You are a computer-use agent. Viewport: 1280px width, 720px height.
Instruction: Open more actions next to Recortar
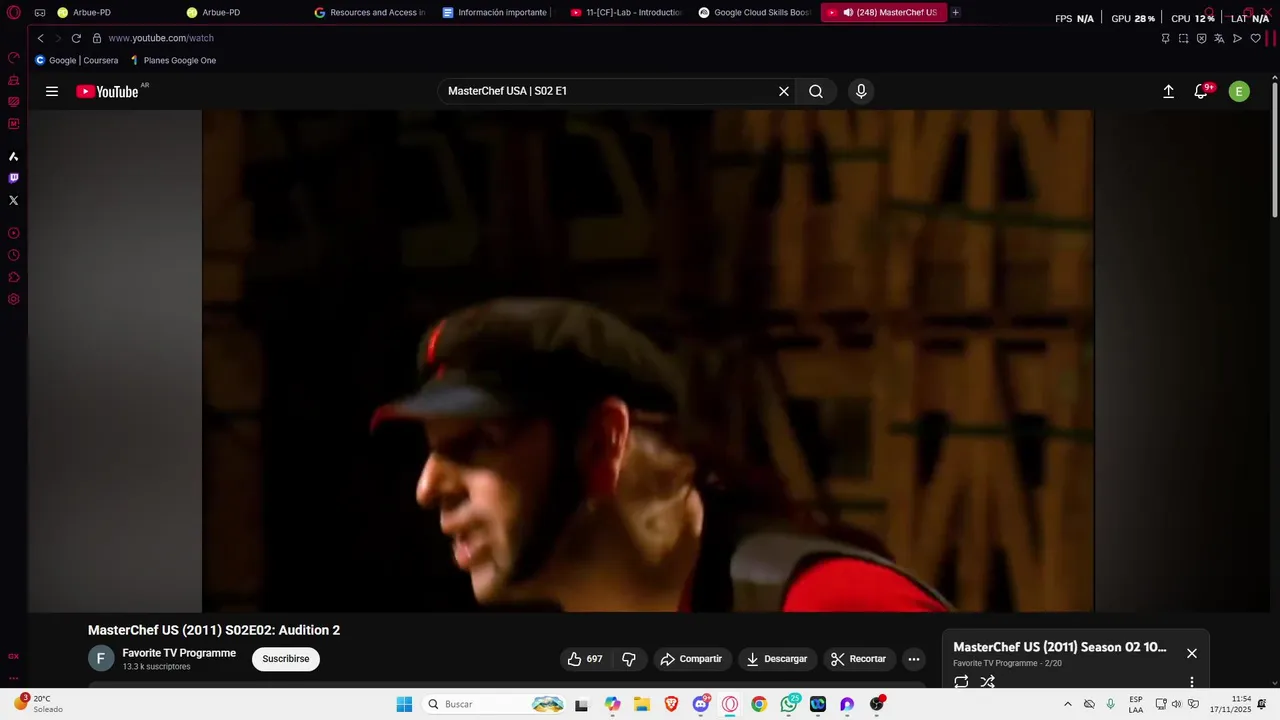click(x=913, y=659)
